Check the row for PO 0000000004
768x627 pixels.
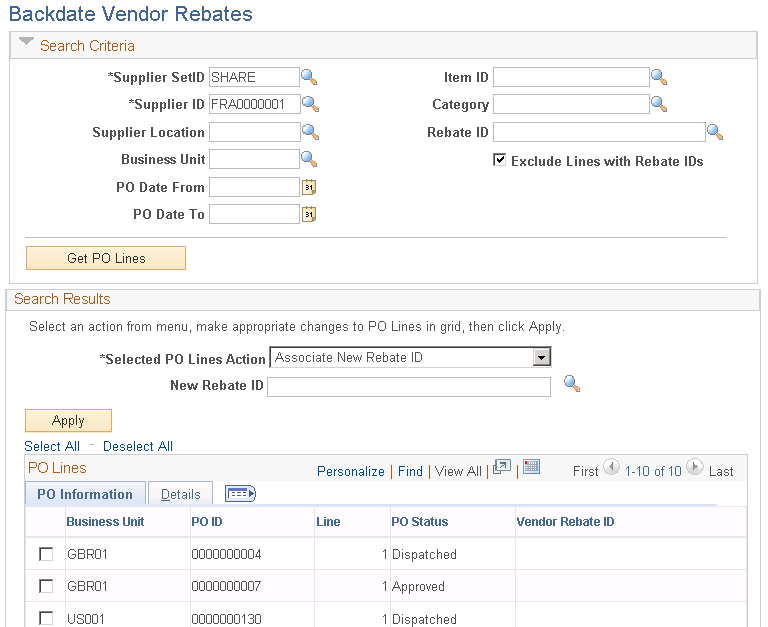46,554
